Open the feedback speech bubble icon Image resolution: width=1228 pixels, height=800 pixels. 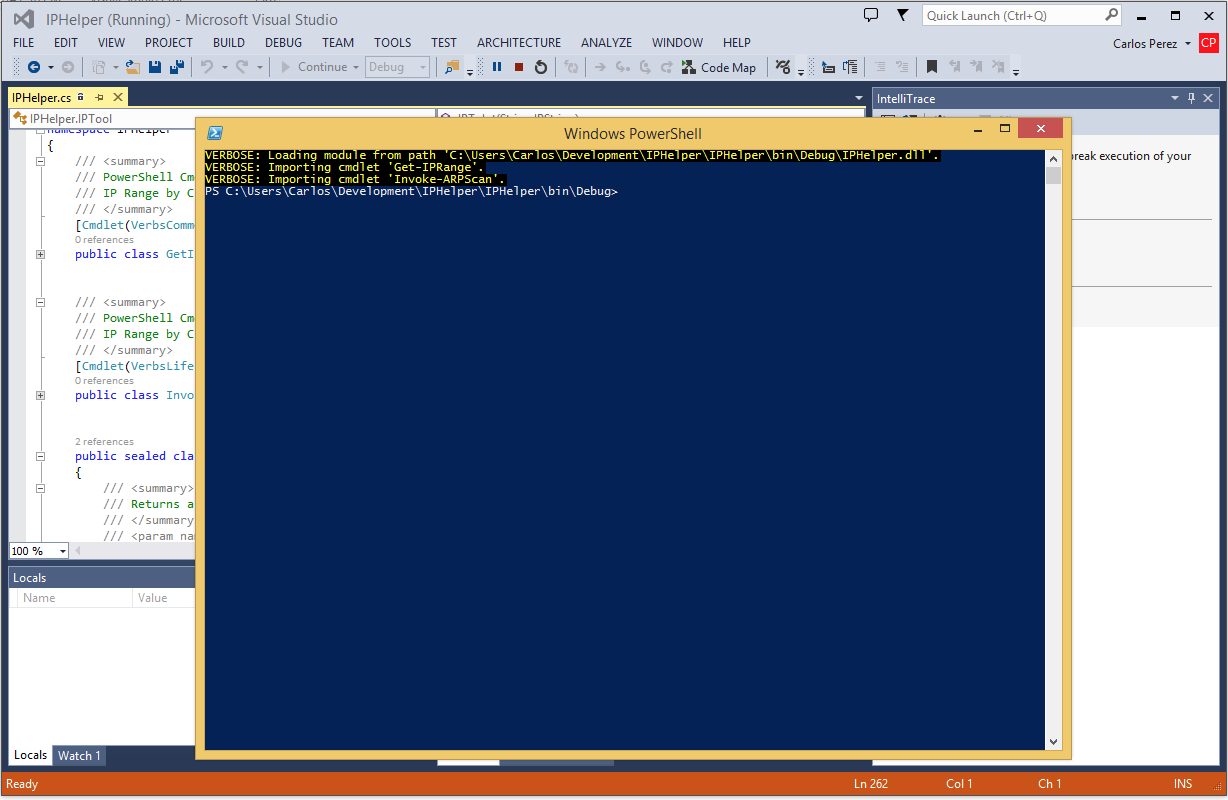point(871,15)
